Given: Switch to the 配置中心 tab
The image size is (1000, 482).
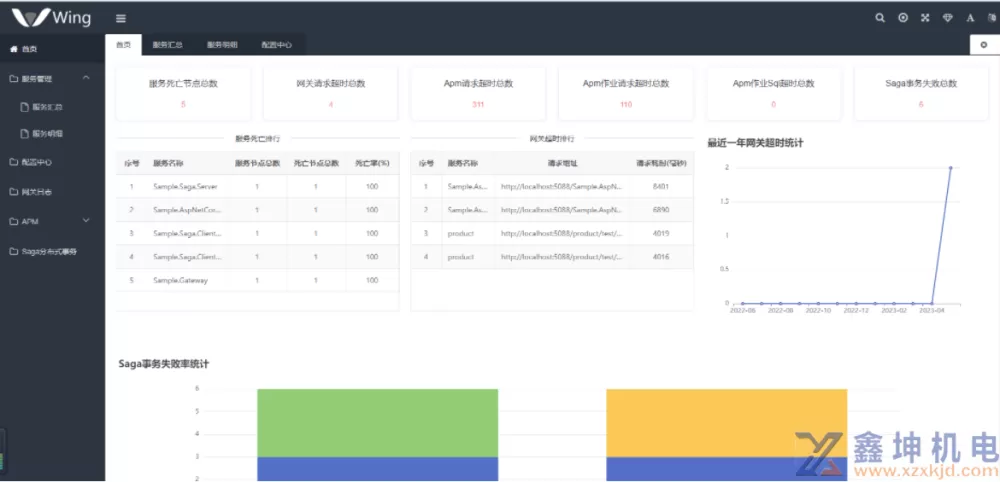Looking at the screenshot, I should pyautogui.click(x=277, y=45).
